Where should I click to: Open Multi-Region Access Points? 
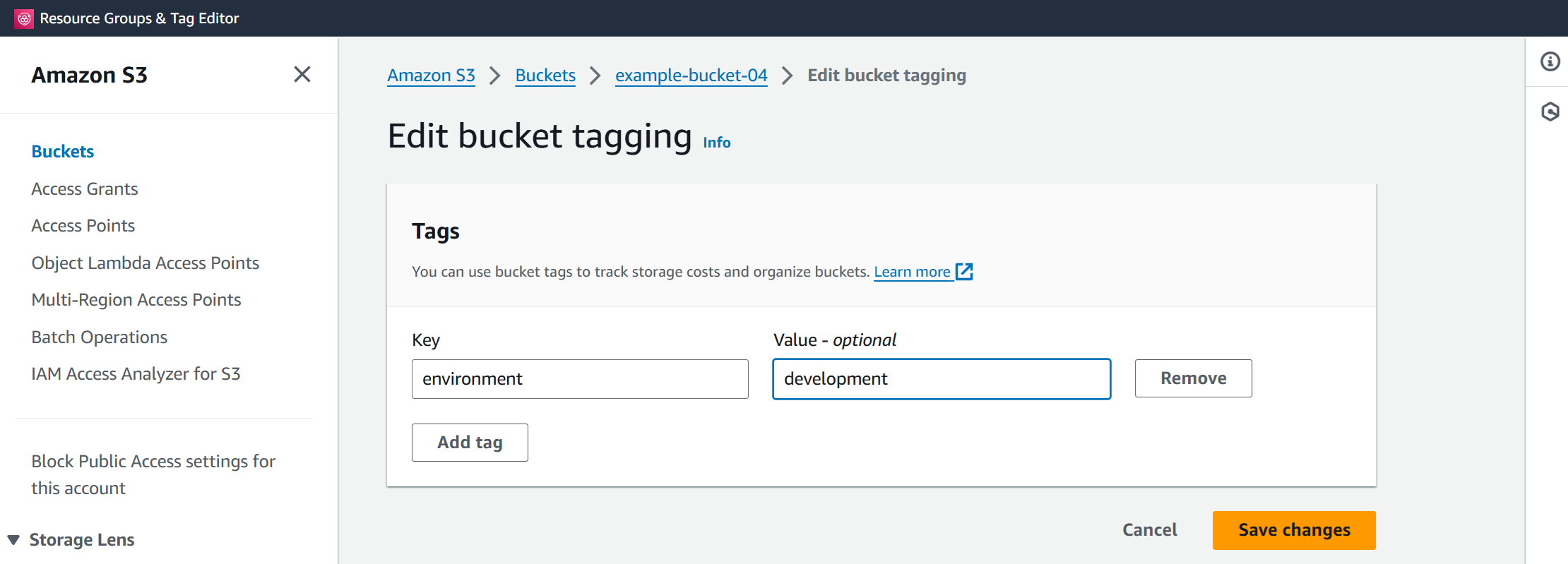coord(136,300)
